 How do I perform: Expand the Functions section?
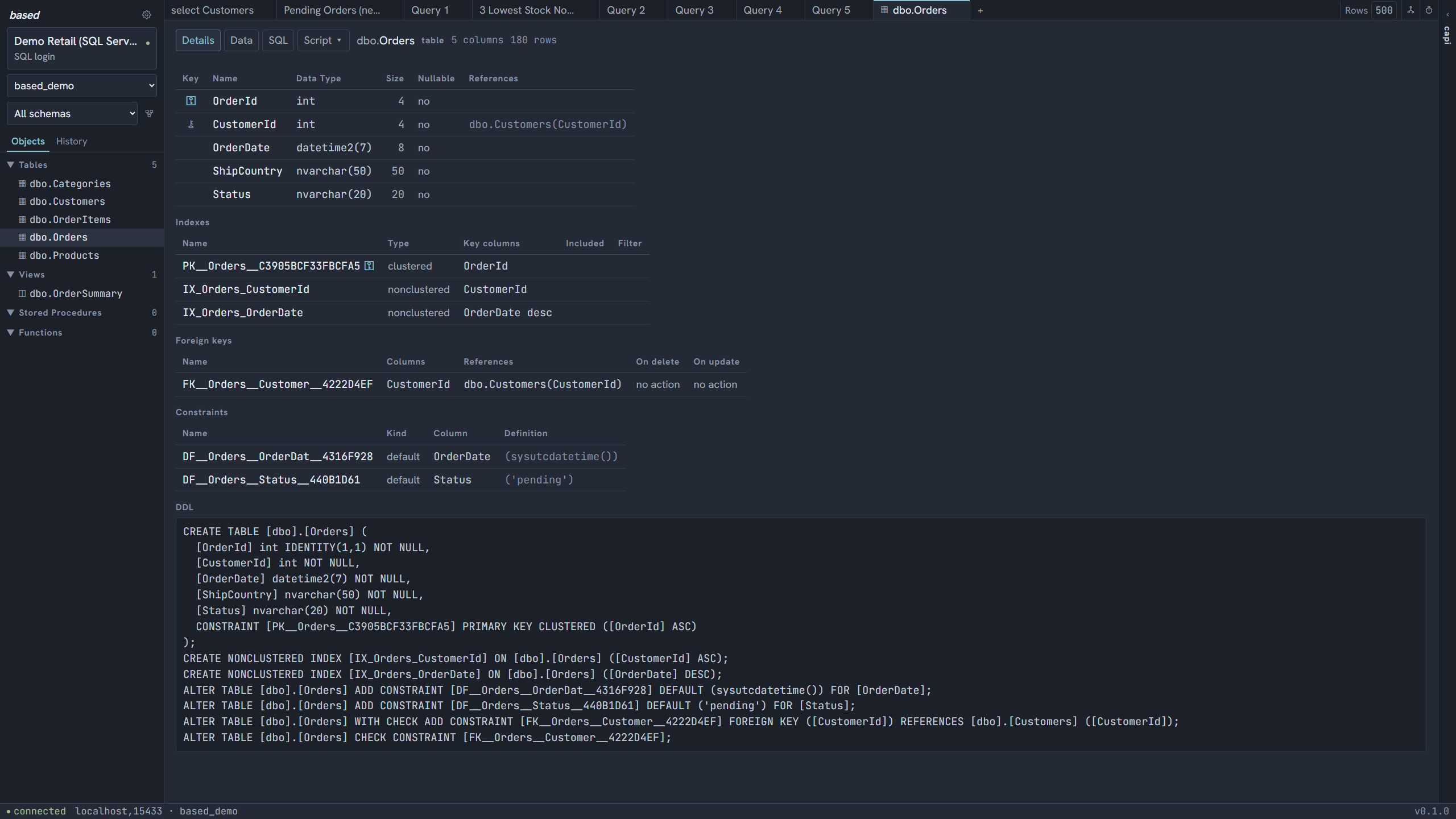click(x=10, y=332)
